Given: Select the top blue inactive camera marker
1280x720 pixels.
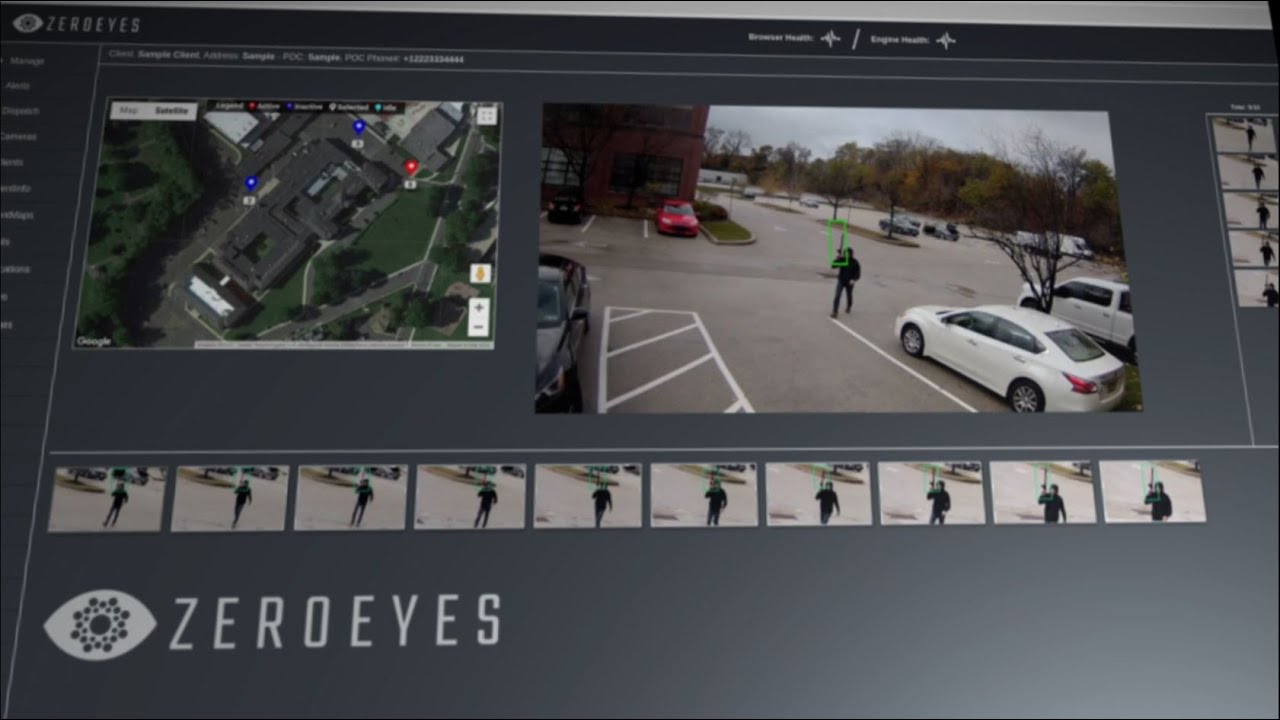Looking at the screenshot, I should pyautogui.click(x=359, y=127).
